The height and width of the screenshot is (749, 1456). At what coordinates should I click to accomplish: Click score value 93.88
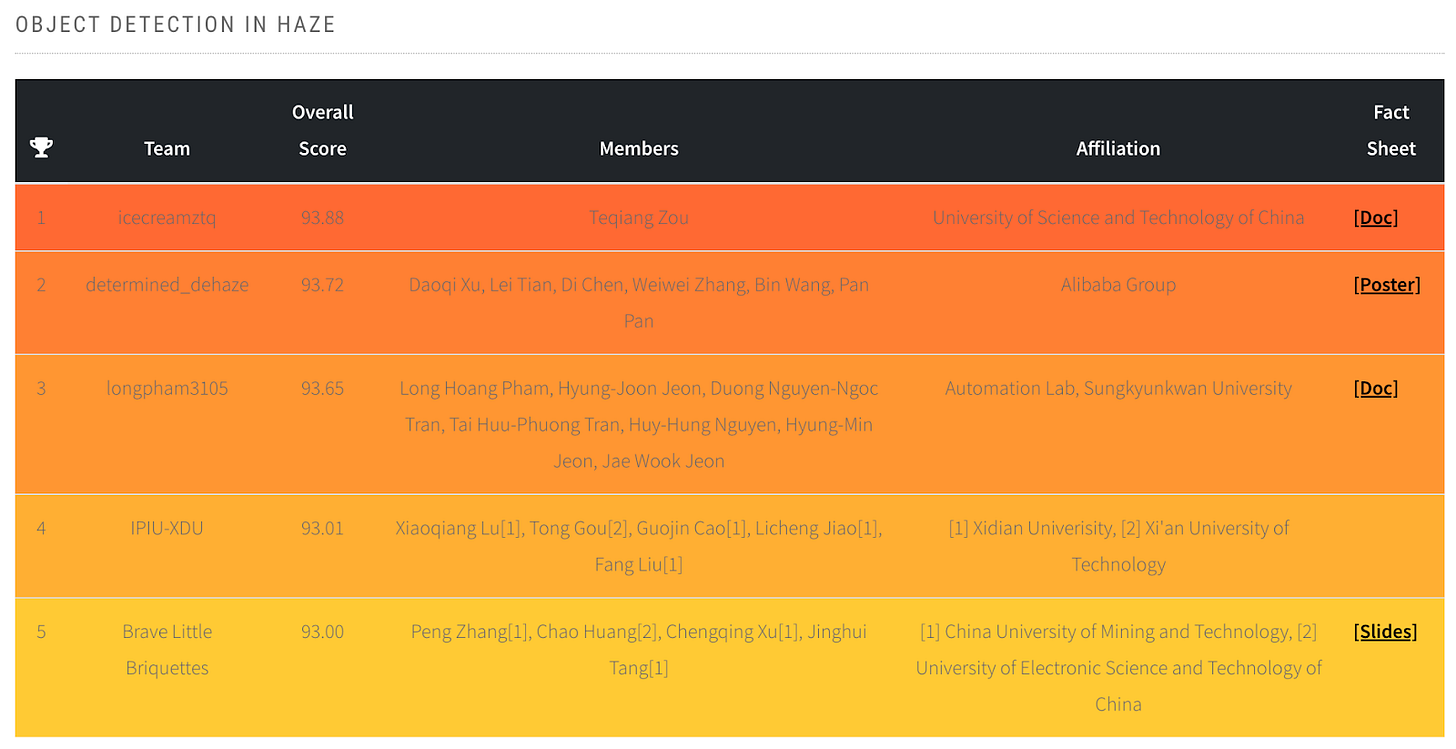point(322,217)
